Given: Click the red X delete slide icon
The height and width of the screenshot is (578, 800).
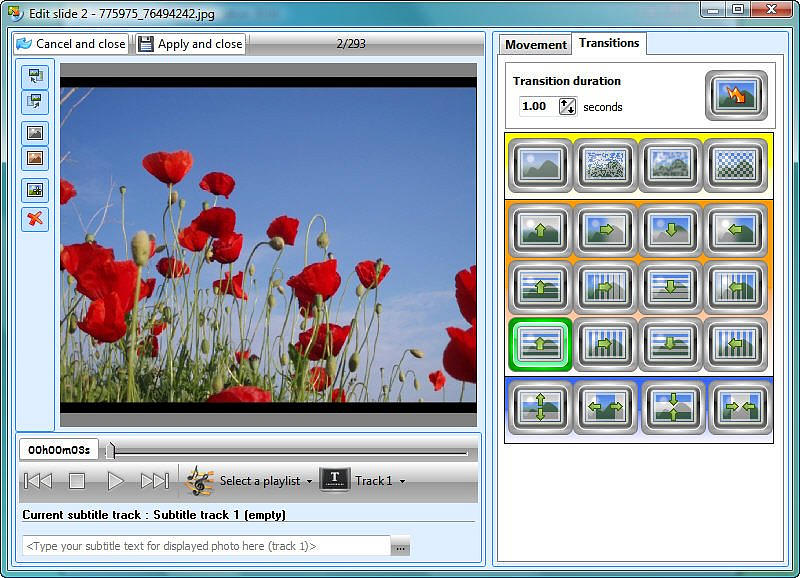Looking at the screenshot, I should tap(36, 219).
